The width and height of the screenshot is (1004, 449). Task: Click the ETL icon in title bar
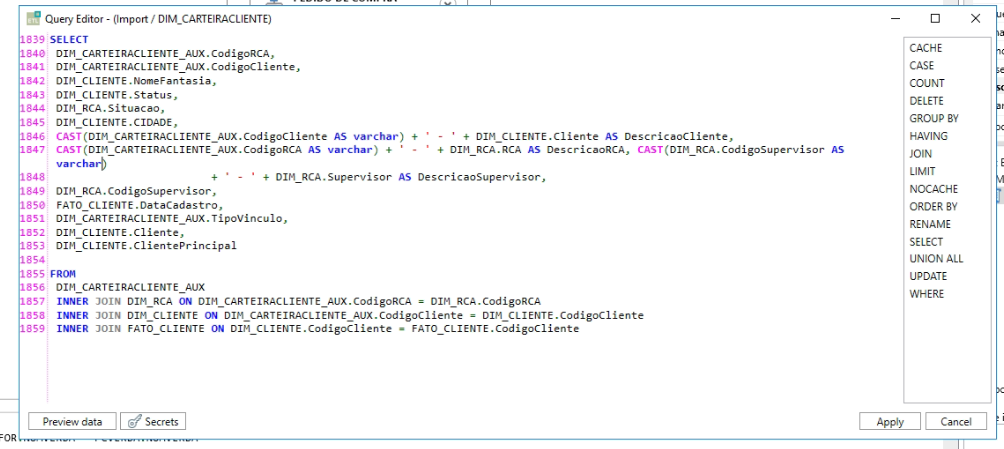(x=33, y=19)
